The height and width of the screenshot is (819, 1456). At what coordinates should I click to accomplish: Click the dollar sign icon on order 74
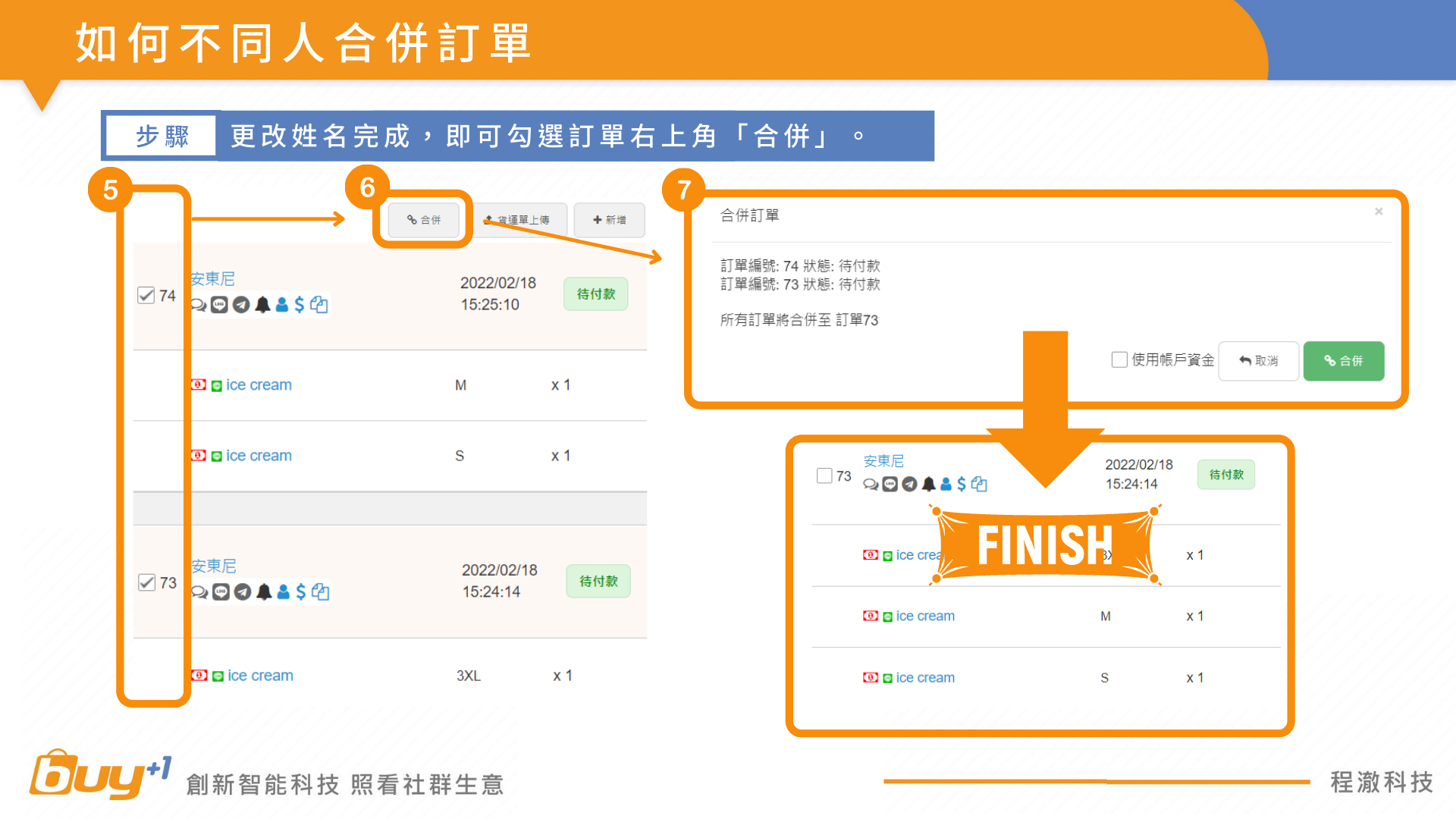click(x=300, y=305)
